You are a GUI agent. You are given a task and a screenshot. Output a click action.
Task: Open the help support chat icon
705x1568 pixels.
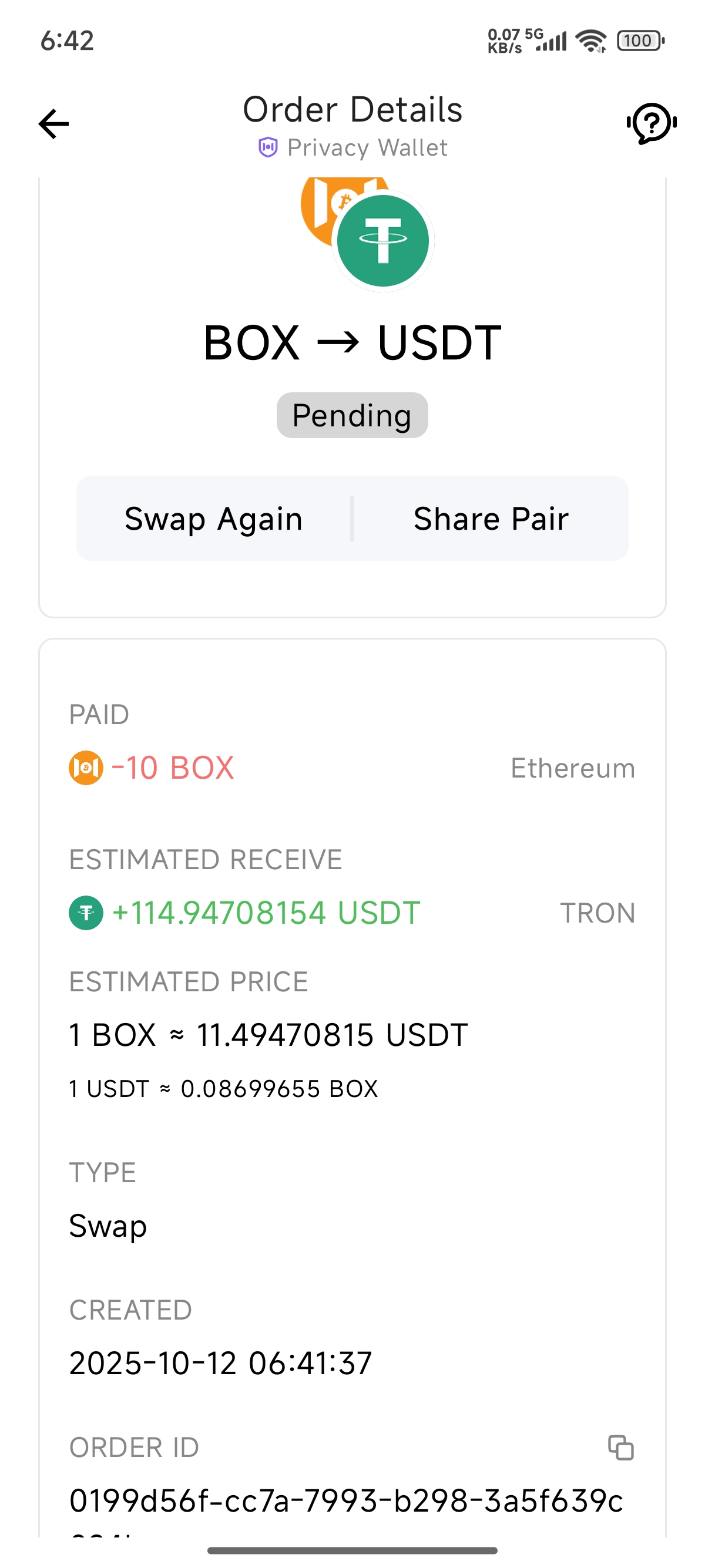click(652, 123)
